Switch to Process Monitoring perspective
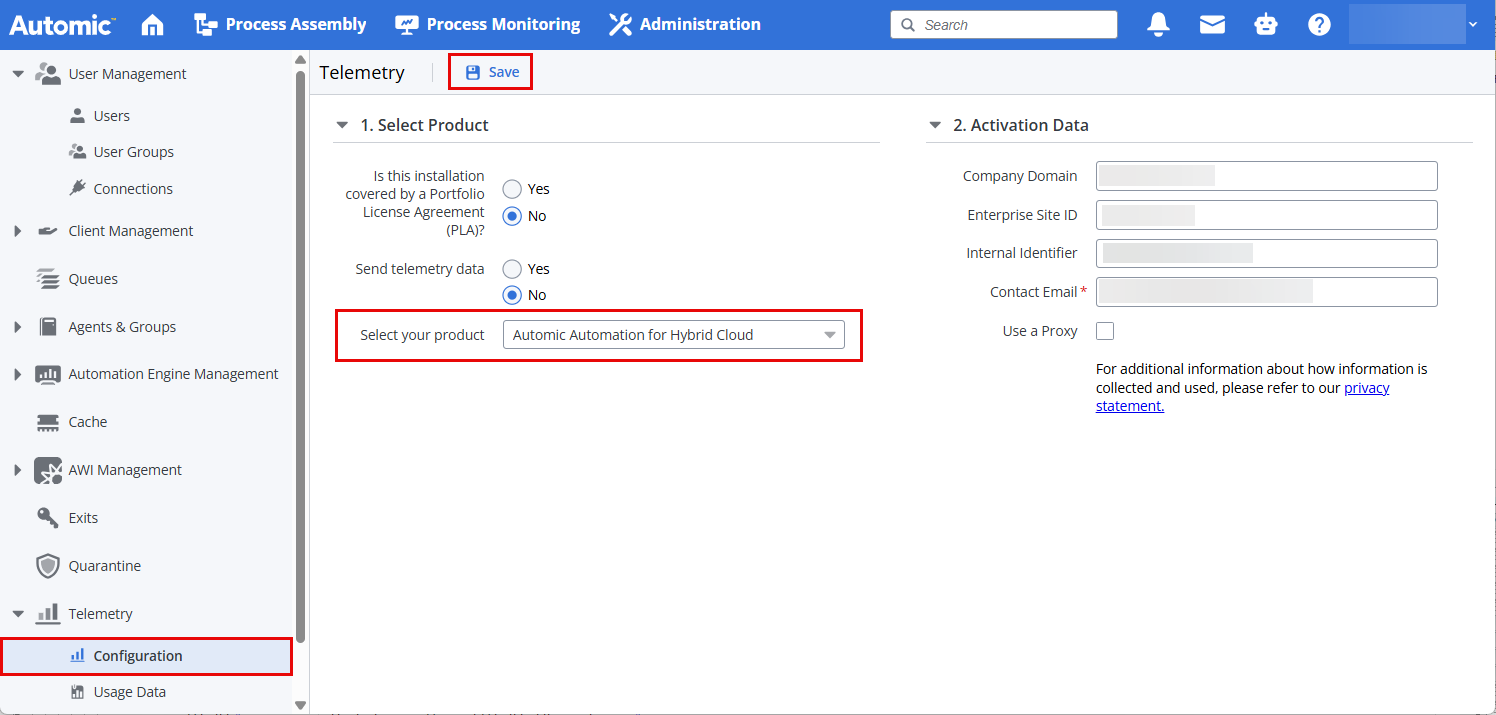 487,25
